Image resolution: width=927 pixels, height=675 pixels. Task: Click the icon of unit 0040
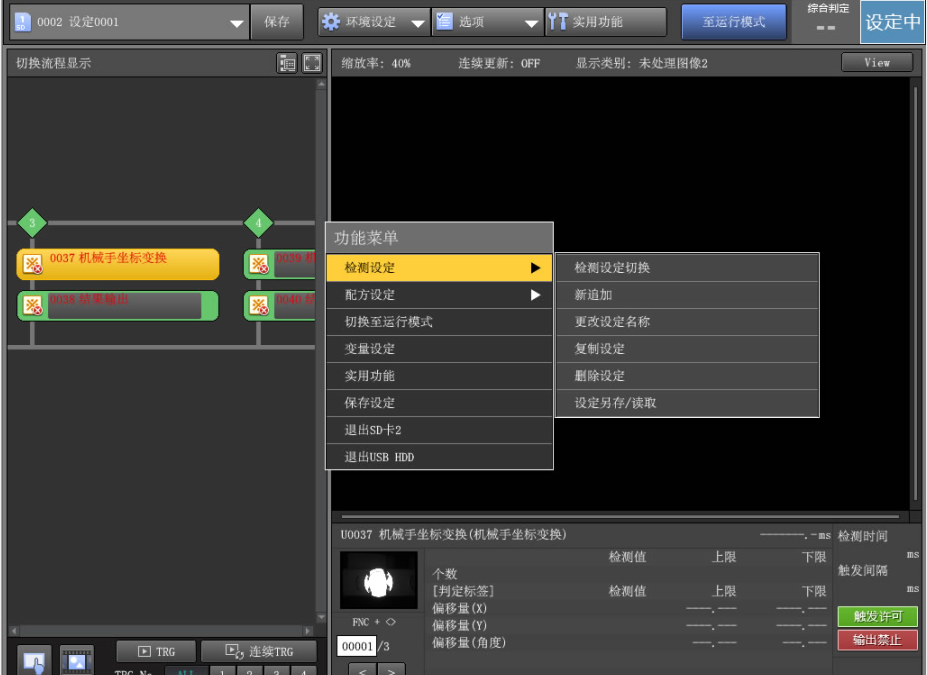pos(259,306)
